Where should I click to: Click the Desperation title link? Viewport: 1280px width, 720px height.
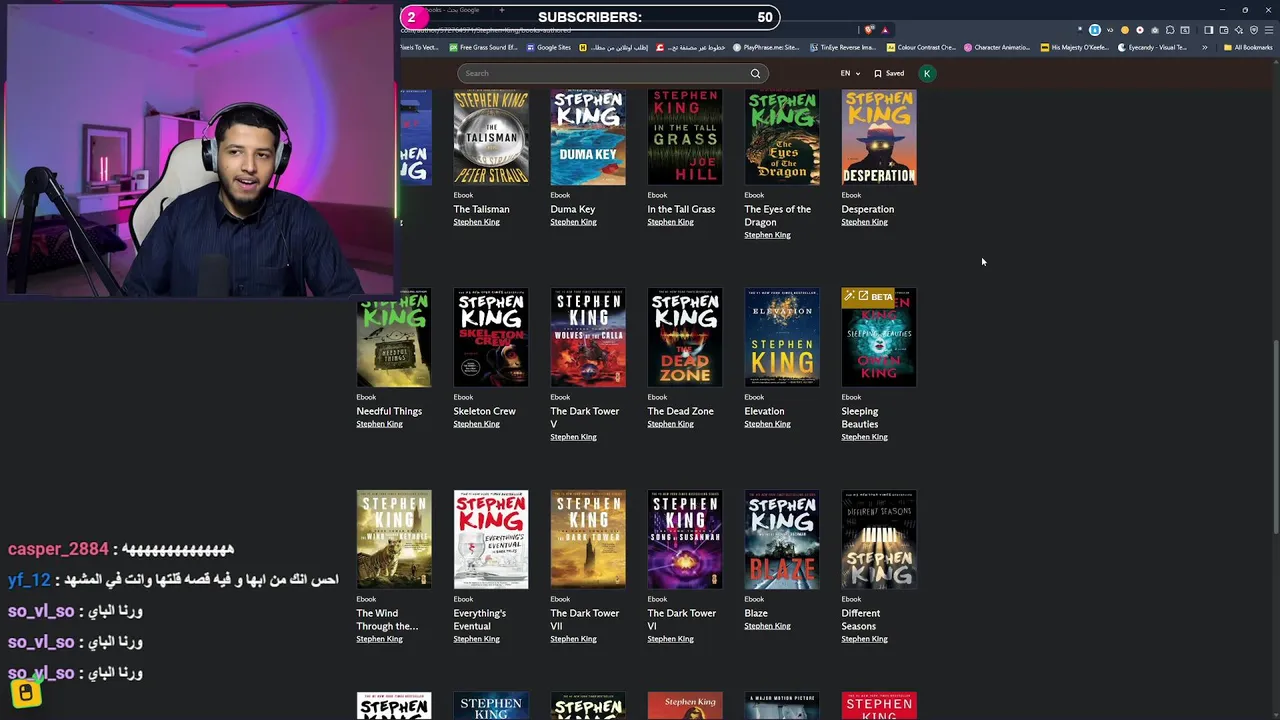[x=867, y=209]
